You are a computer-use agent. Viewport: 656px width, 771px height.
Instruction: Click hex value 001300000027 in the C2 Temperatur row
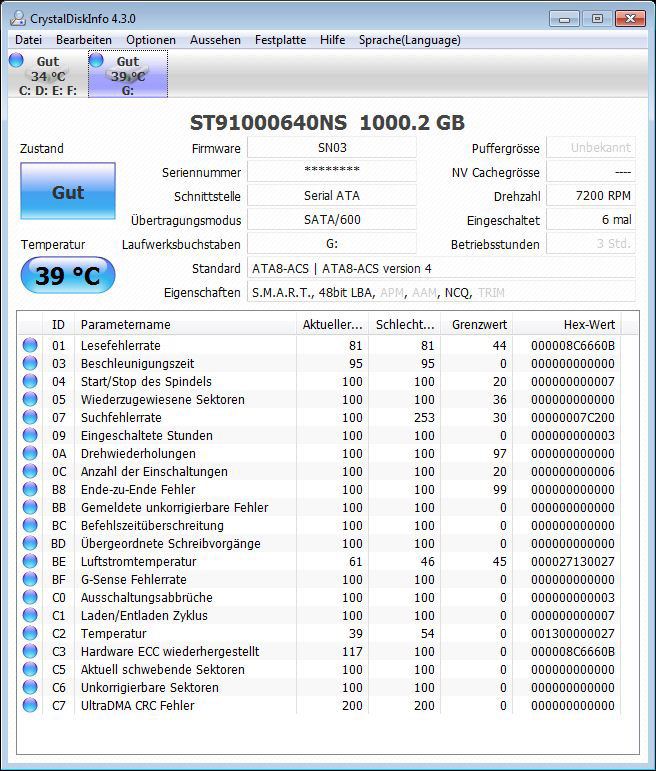(x=573, y=633)
